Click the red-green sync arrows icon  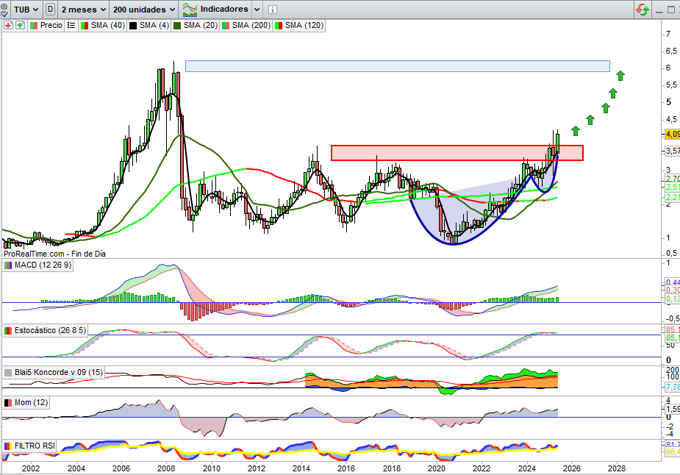(x=642, y=10)
